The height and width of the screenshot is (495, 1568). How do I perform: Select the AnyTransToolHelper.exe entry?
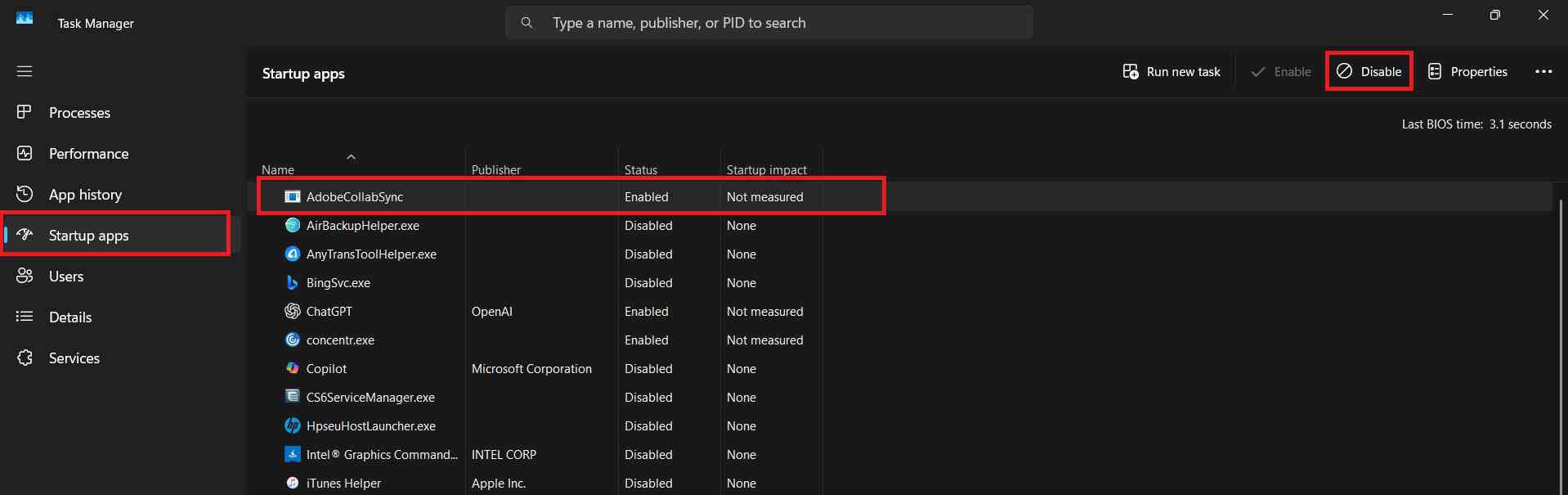(x=371, y=254)
